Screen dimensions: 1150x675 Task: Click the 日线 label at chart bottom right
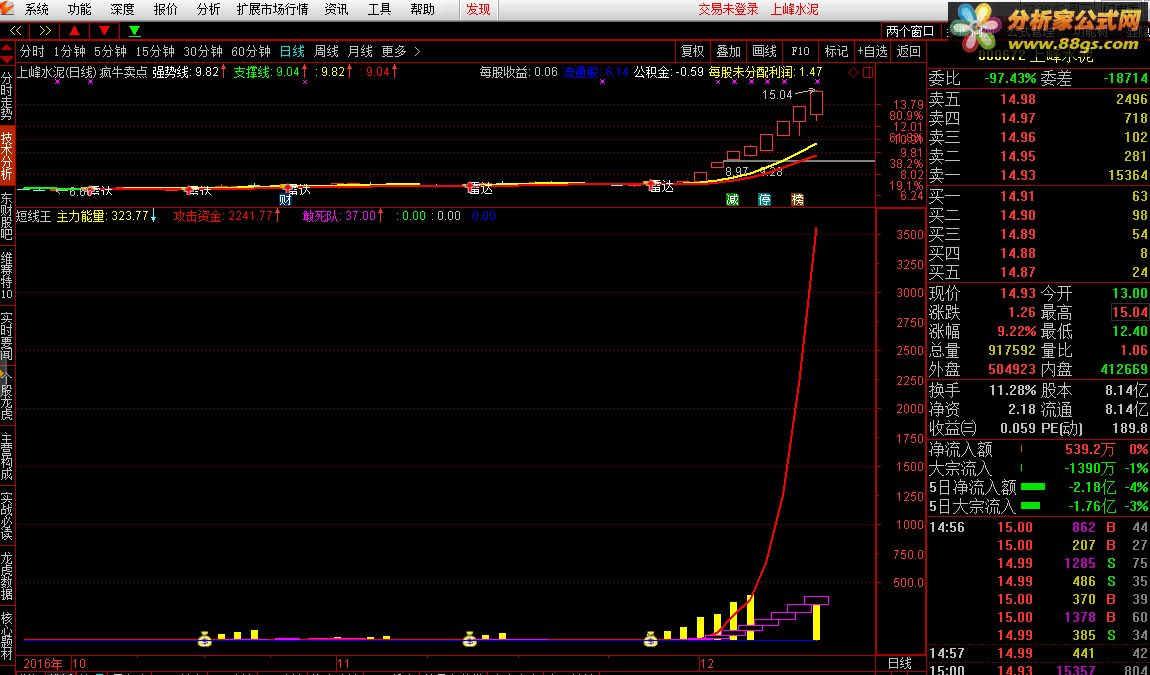click(900, 663)
